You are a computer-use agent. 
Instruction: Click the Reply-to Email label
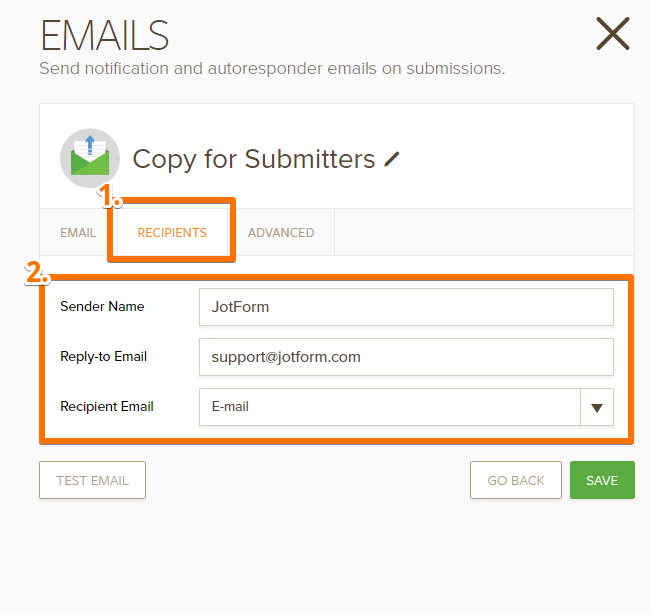coord(103,357)
